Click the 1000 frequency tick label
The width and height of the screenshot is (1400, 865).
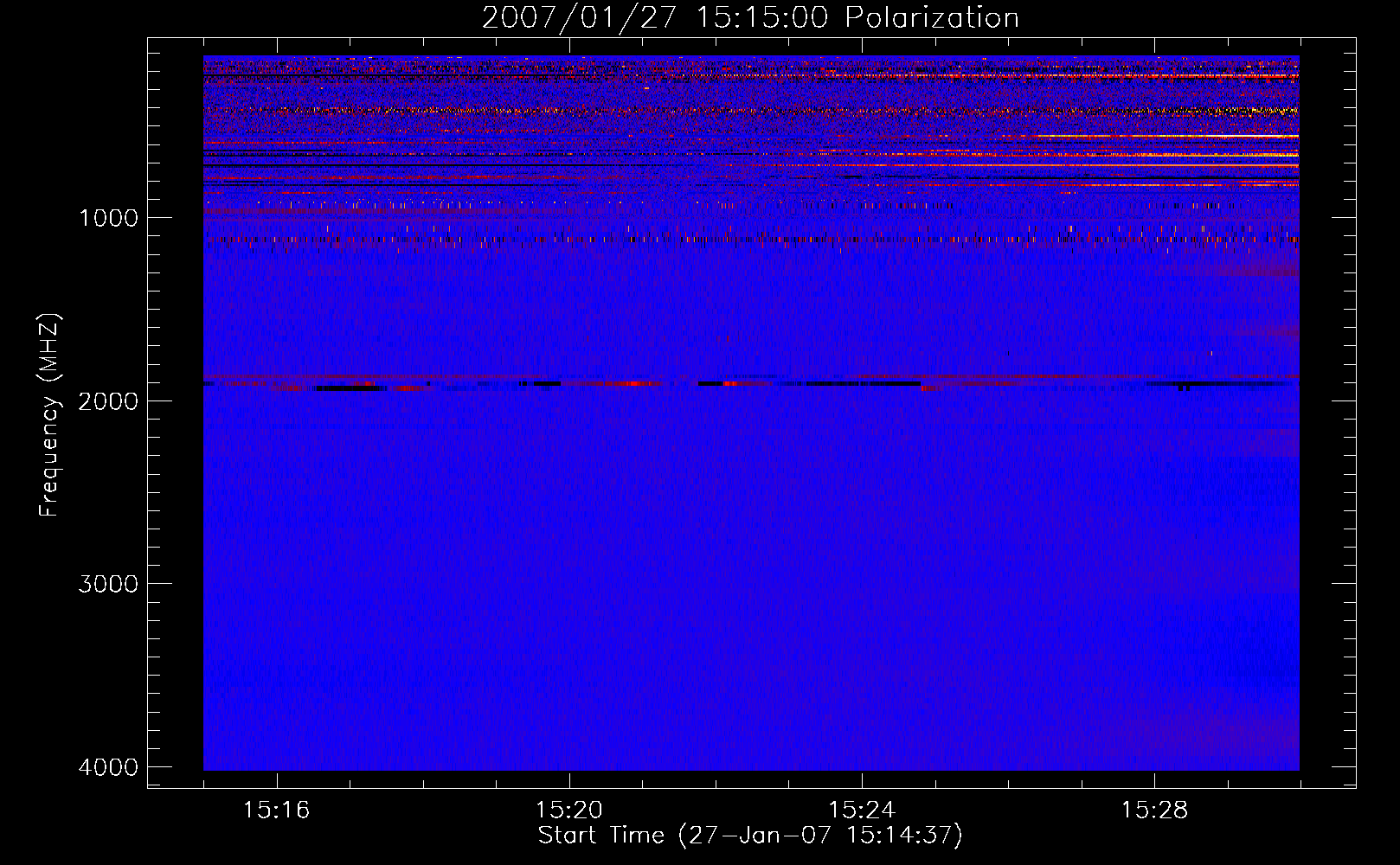tap(108, 218)
